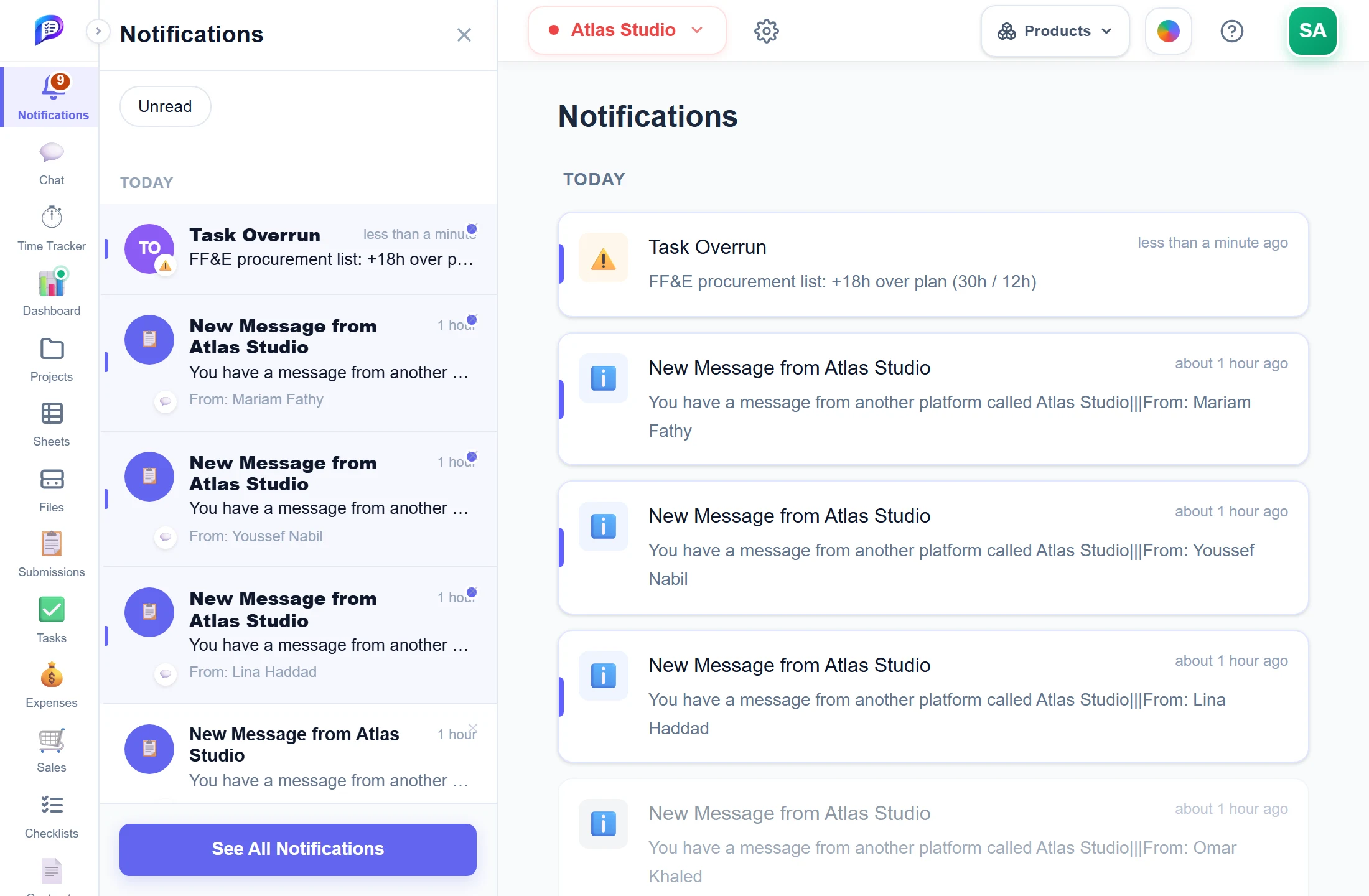Open main card message from Youssef Nabil
The width and height of the screenshot is (1369, 896).
coord(933,548)
